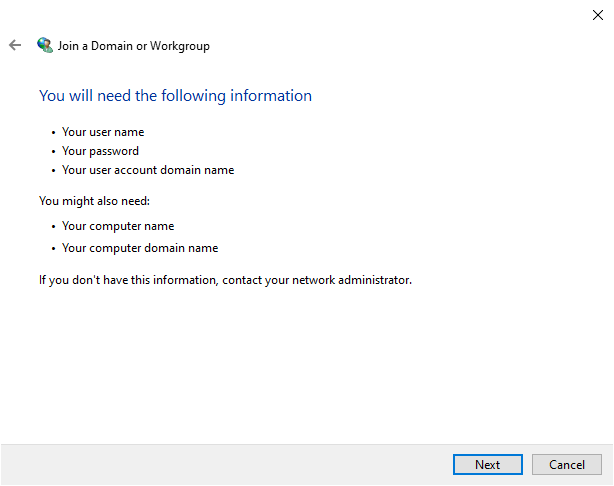The width and height of the screenshot is (614, 486).
Task: Select the 'Your password' list item
Action: pos(100,151)
